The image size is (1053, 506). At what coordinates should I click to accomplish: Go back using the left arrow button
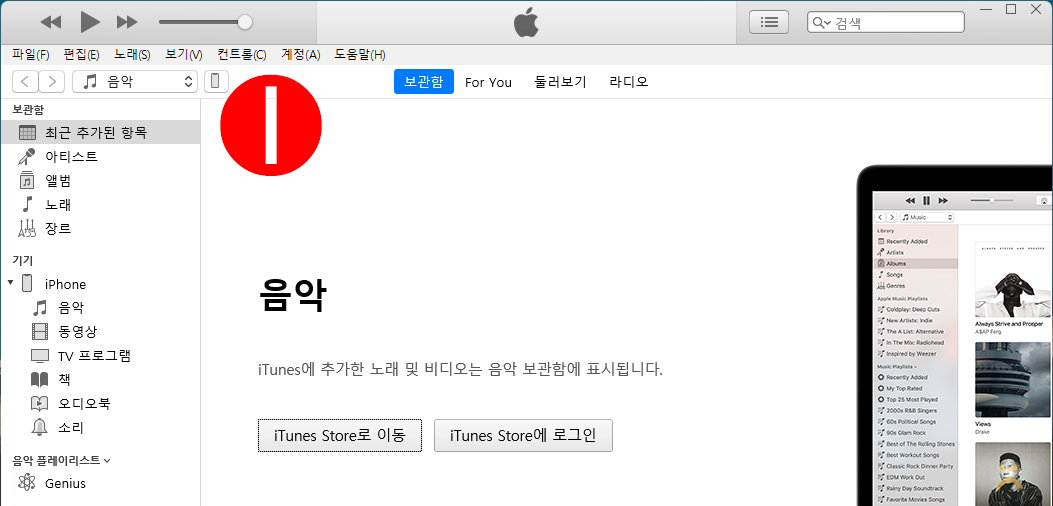25,82
